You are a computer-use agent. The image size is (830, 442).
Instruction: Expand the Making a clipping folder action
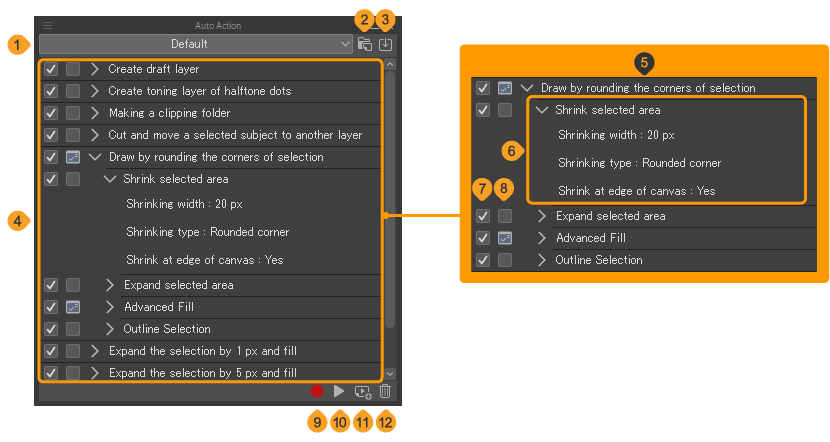pos(95,113)
